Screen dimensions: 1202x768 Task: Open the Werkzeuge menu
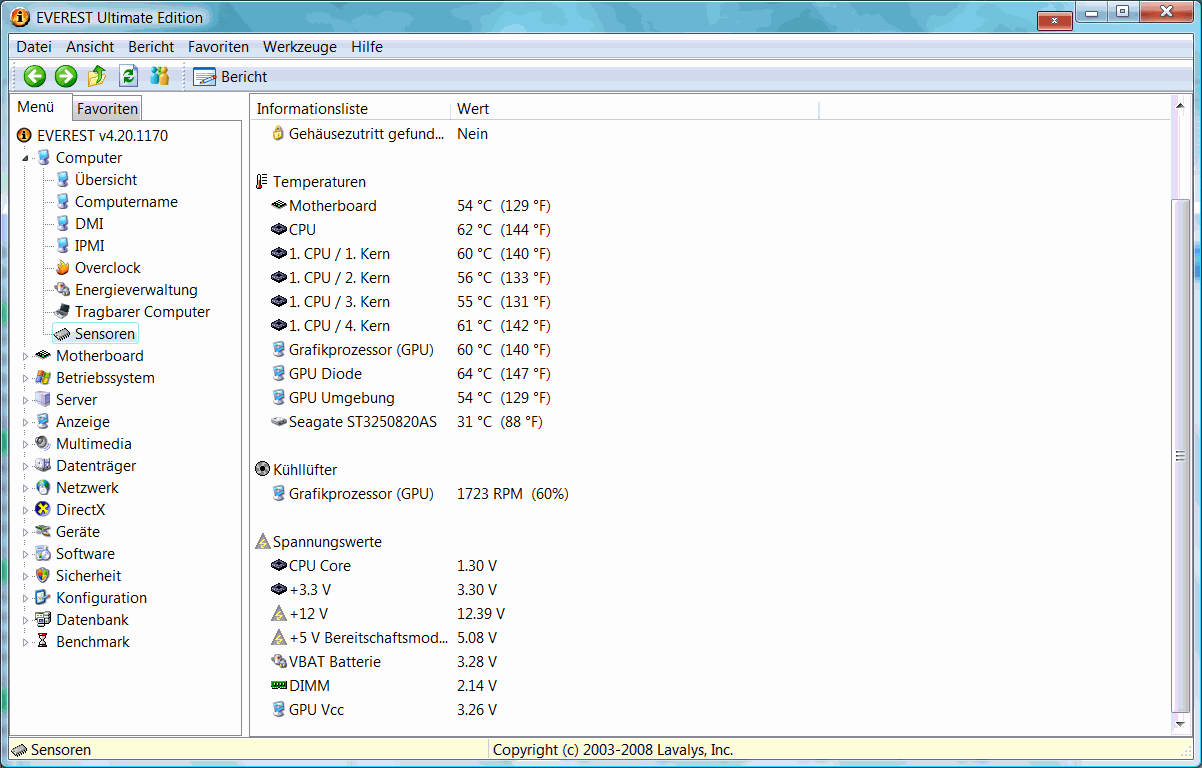[x=300, y=46]
